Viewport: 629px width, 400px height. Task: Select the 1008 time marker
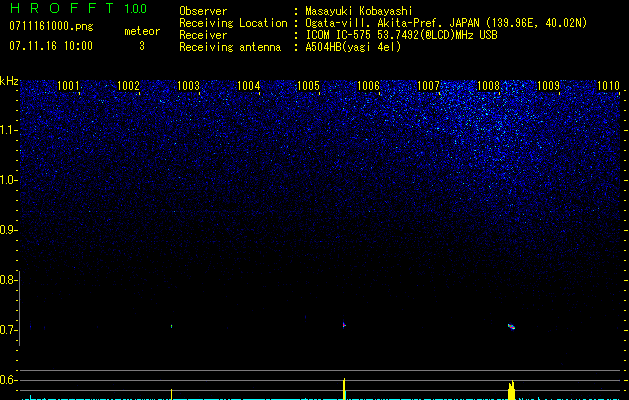488,87
